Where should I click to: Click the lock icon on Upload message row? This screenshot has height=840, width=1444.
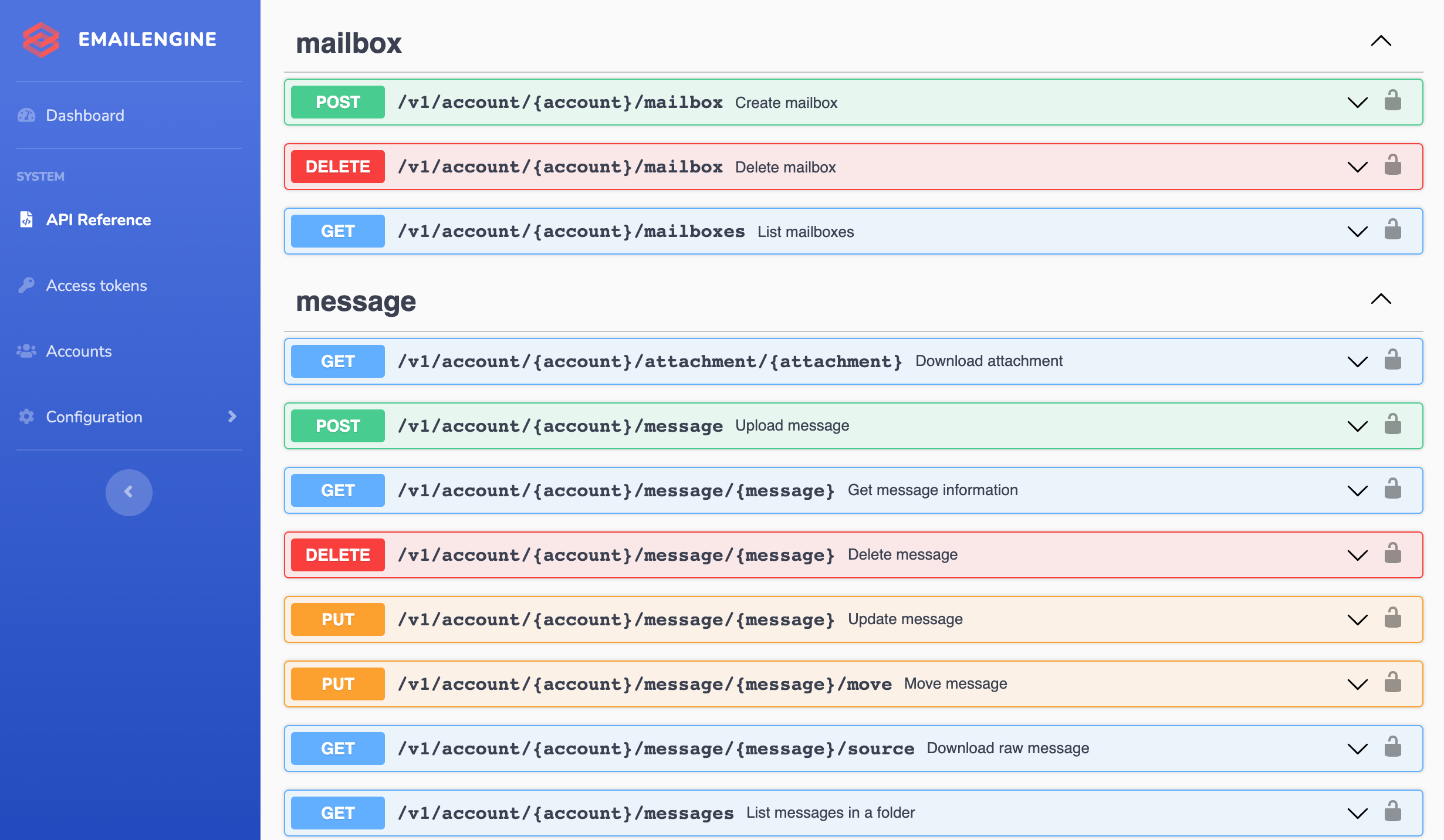(x=1392, y=425)
